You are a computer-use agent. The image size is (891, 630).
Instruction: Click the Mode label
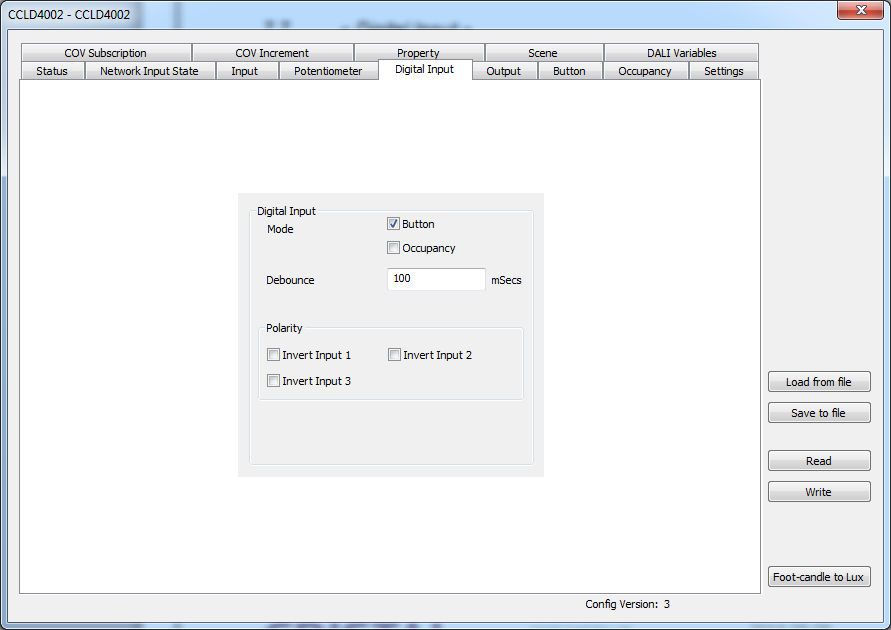(x=280, y=229)
